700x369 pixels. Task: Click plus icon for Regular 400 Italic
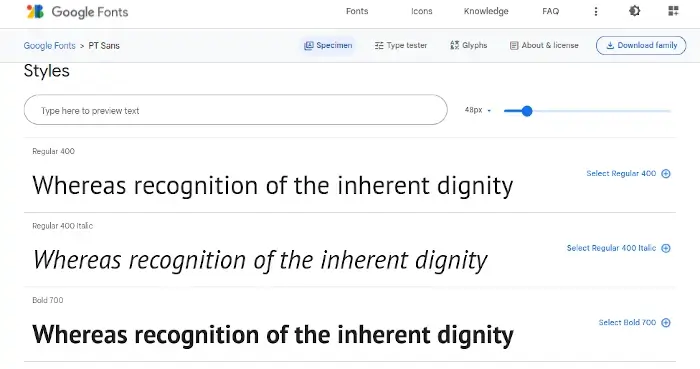[666, 248]
